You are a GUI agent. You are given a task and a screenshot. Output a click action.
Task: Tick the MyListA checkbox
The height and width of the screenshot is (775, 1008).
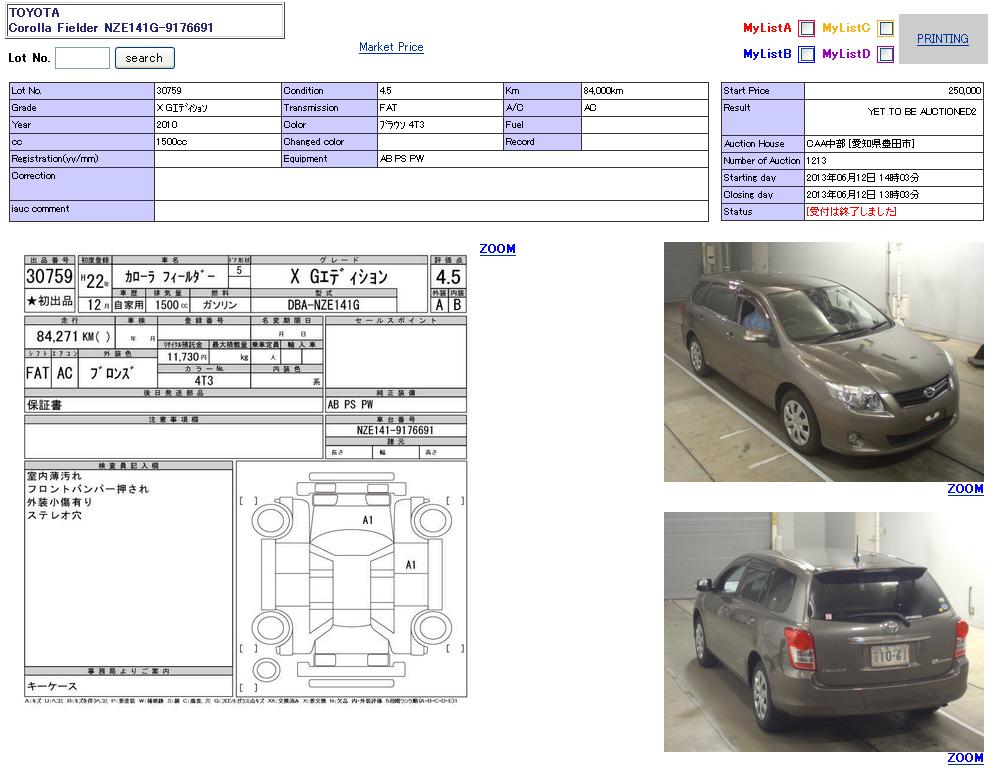click(806, 29)
